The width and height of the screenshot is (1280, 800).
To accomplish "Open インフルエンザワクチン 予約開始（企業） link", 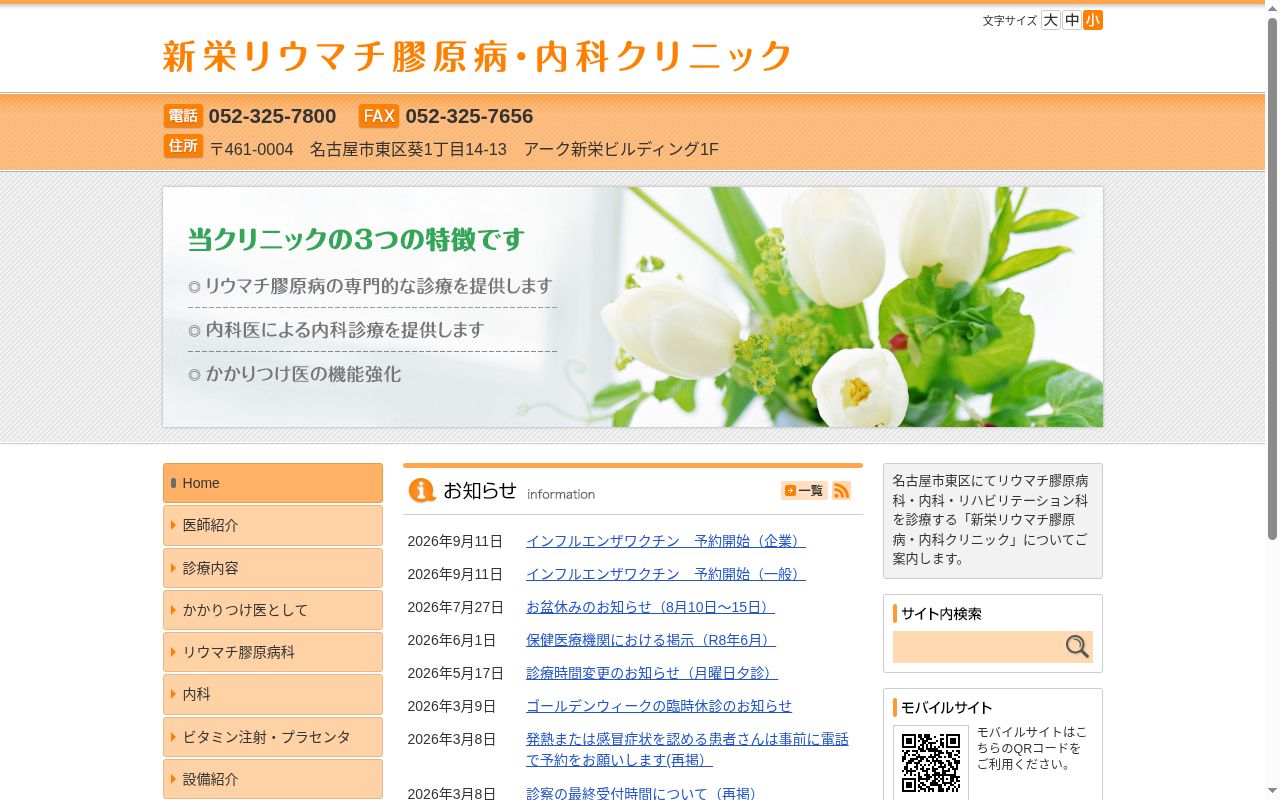I will point(666,541).
